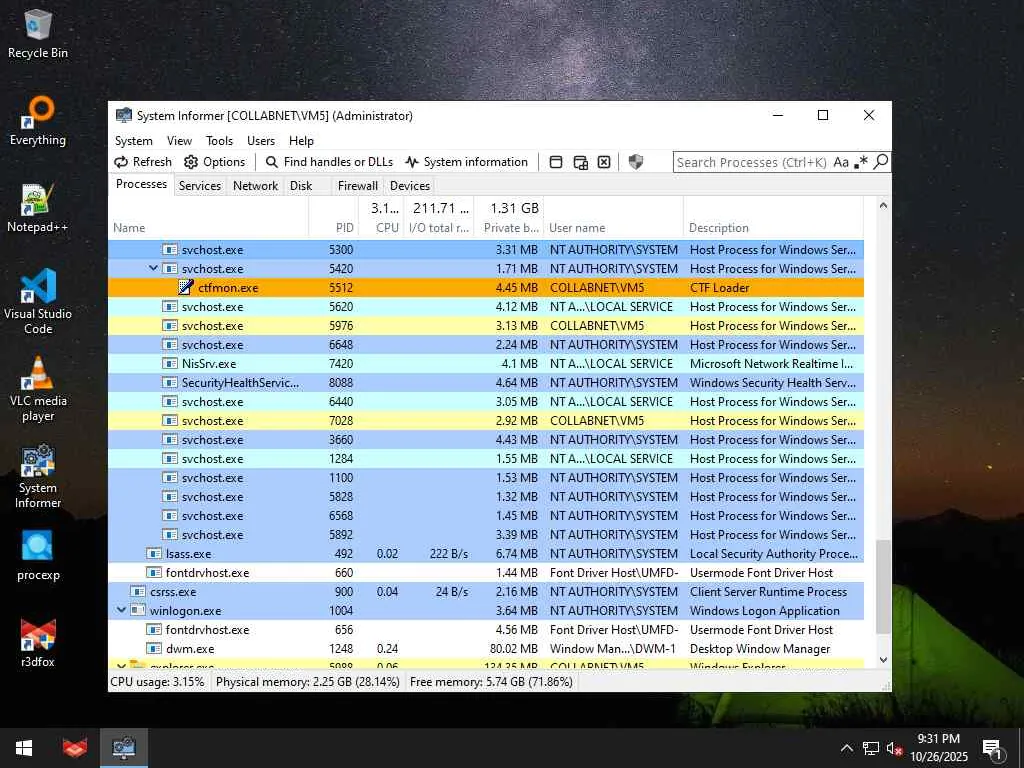Select the csrss.exe process
The width and height of the screenshot is (1024, 768).
pyautogui.click(x=486, y=592)
